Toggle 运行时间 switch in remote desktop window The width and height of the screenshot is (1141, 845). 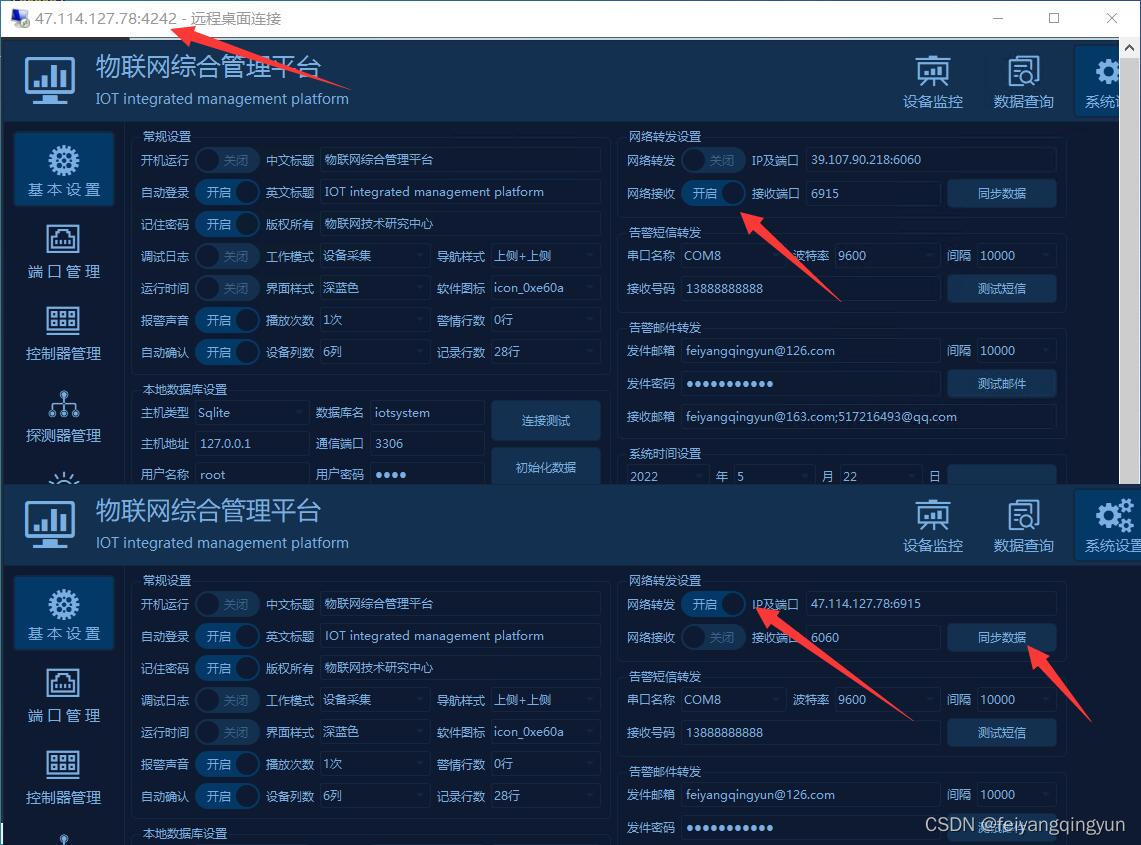tap(227, 288)
